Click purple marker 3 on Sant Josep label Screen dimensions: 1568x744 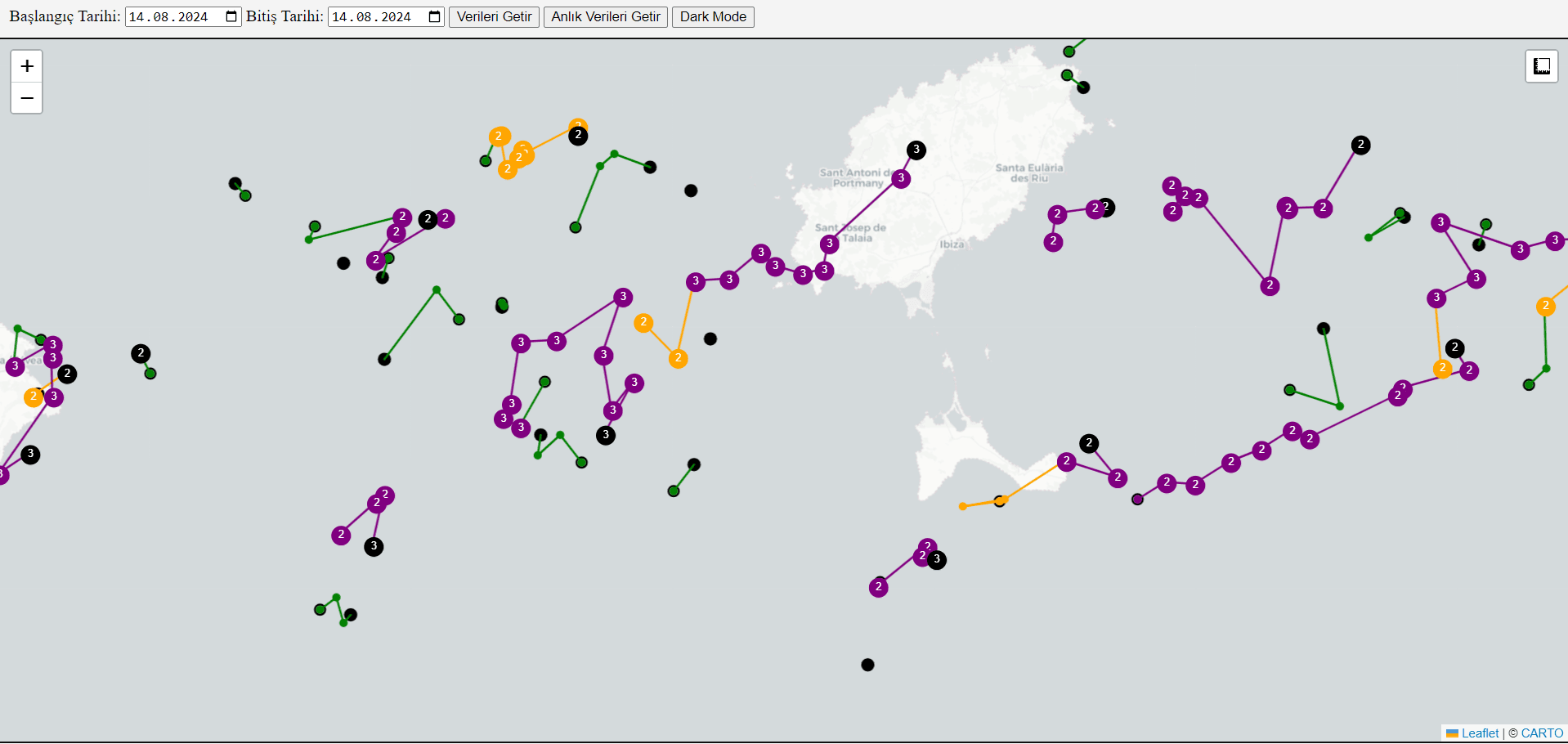829,244
